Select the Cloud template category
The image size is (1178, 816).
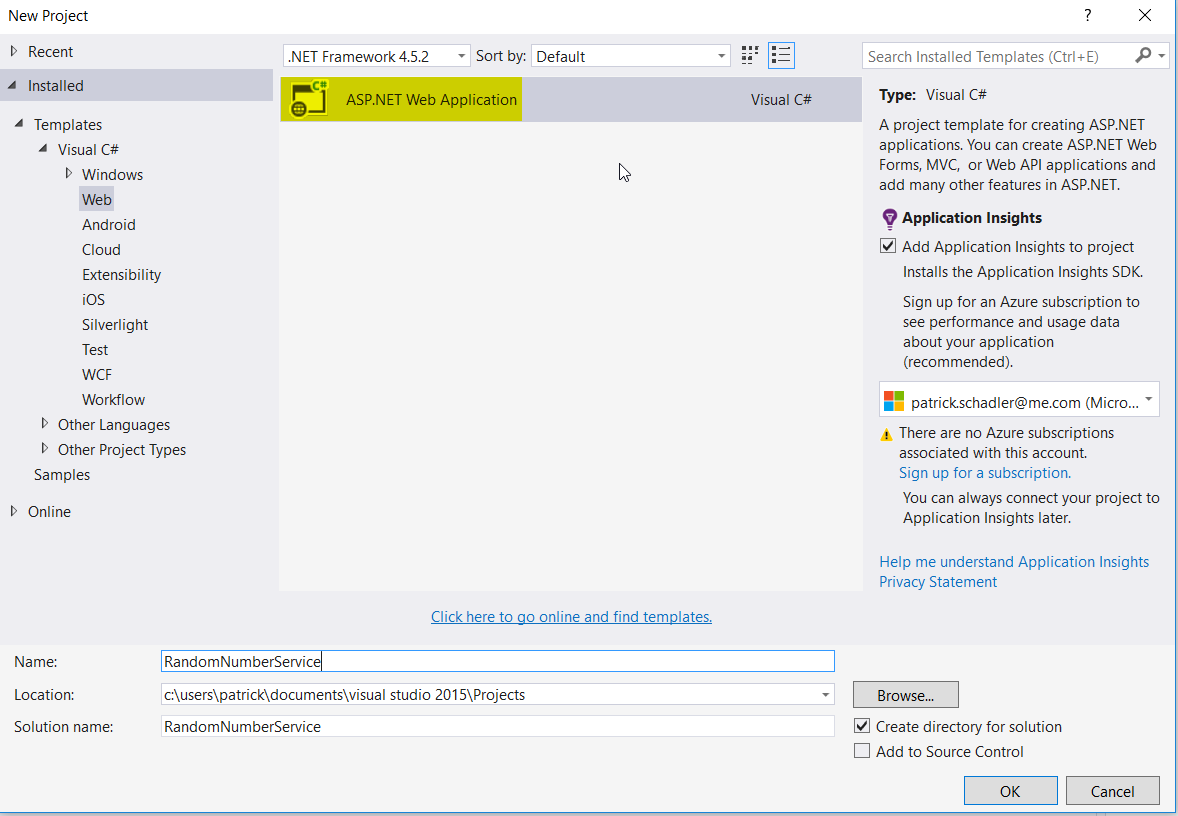coord(101,249)
